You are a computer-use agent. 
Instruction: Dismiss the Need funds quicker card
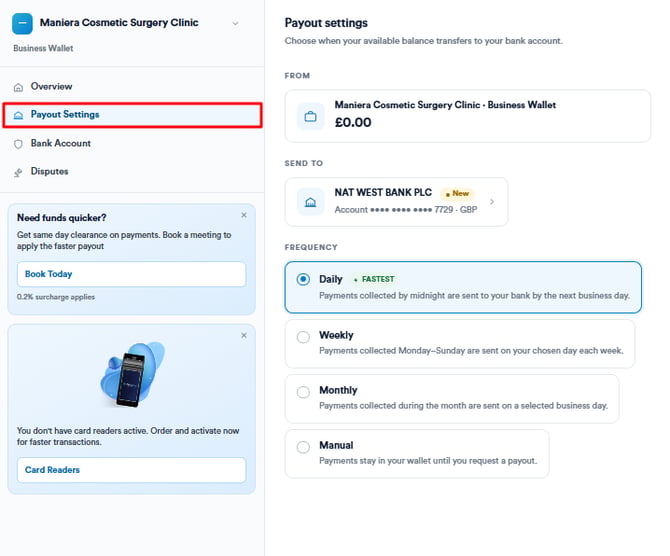[244, 215]
